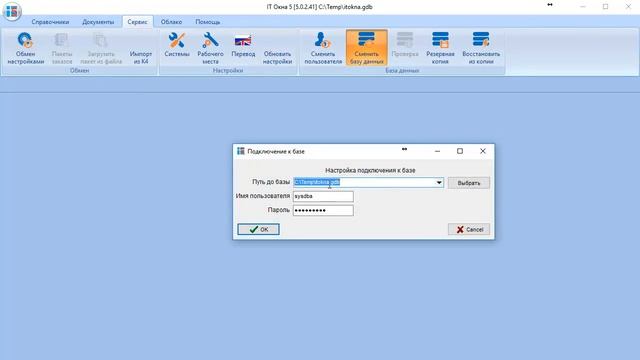The image size is (640, 360).
Task: Click the greyed Проверка icon
Action: pos(404,45)
